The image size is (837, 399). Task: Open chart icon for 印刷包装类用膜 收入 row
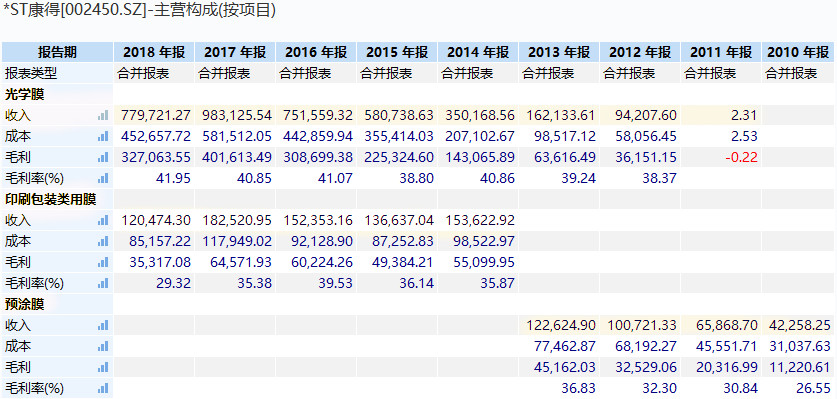pyautogui.click(x=103, y=220)
